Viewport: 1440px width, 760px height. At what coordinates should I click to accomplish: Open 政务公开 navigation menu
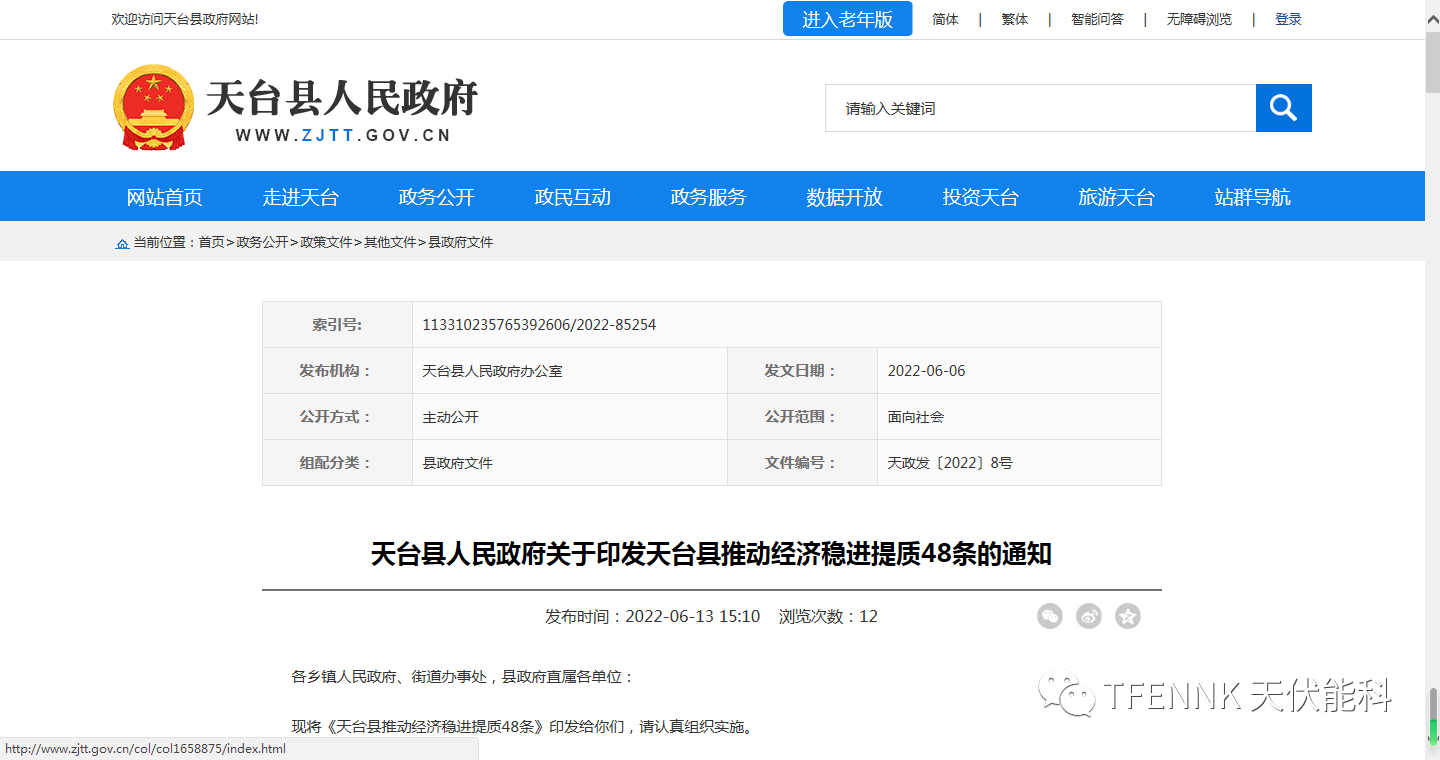pos(436,197)
